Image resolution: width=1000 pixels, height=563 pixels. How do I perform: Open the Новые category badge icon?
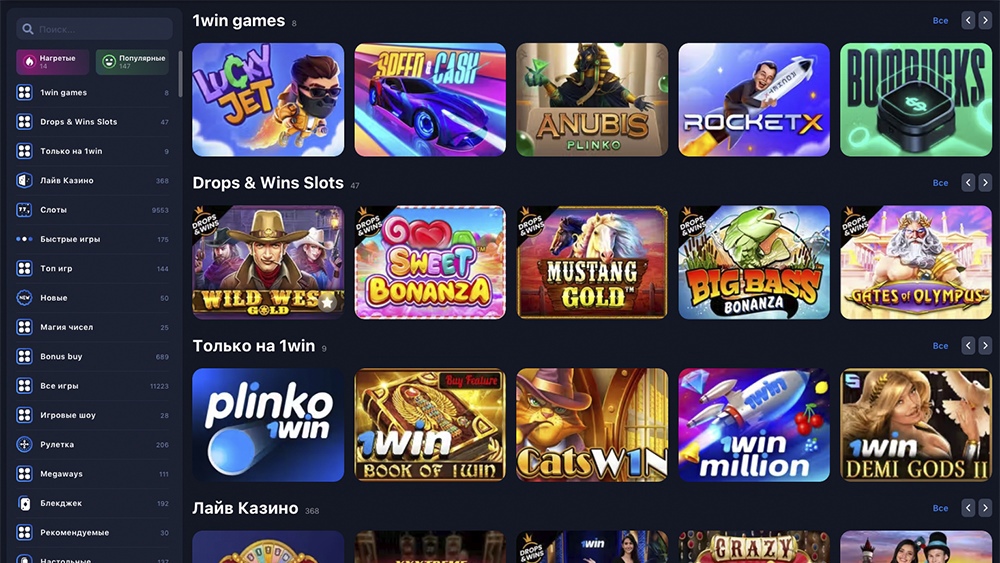(24, 298)
